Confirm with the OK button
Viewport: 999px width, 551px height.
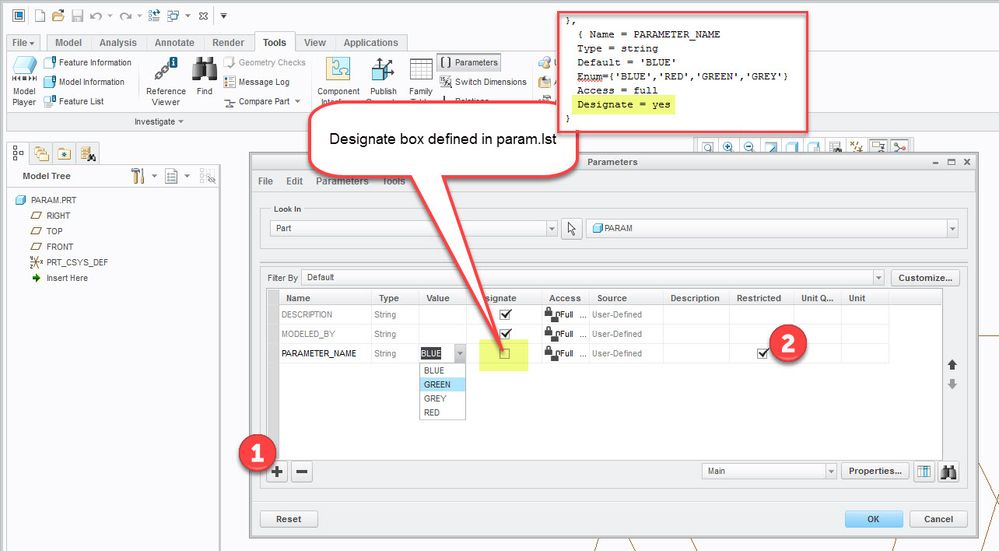tap(873, 519)
